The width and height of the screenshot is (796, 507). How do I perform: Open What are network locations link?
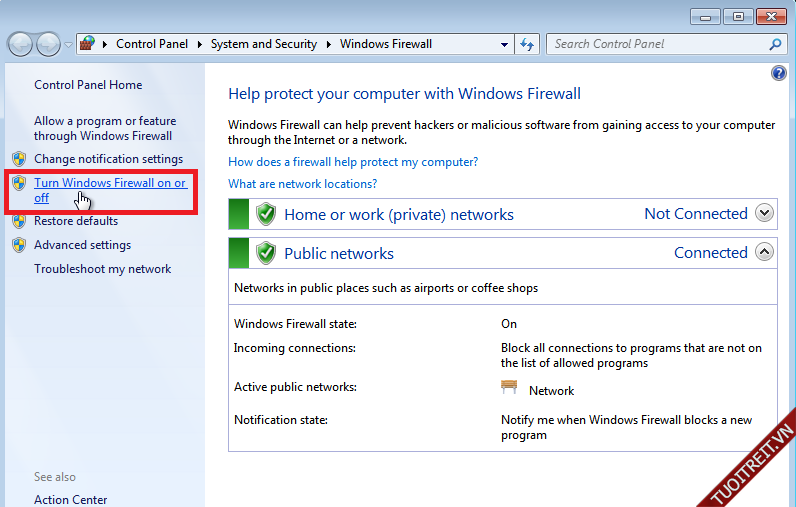[302, 184]
